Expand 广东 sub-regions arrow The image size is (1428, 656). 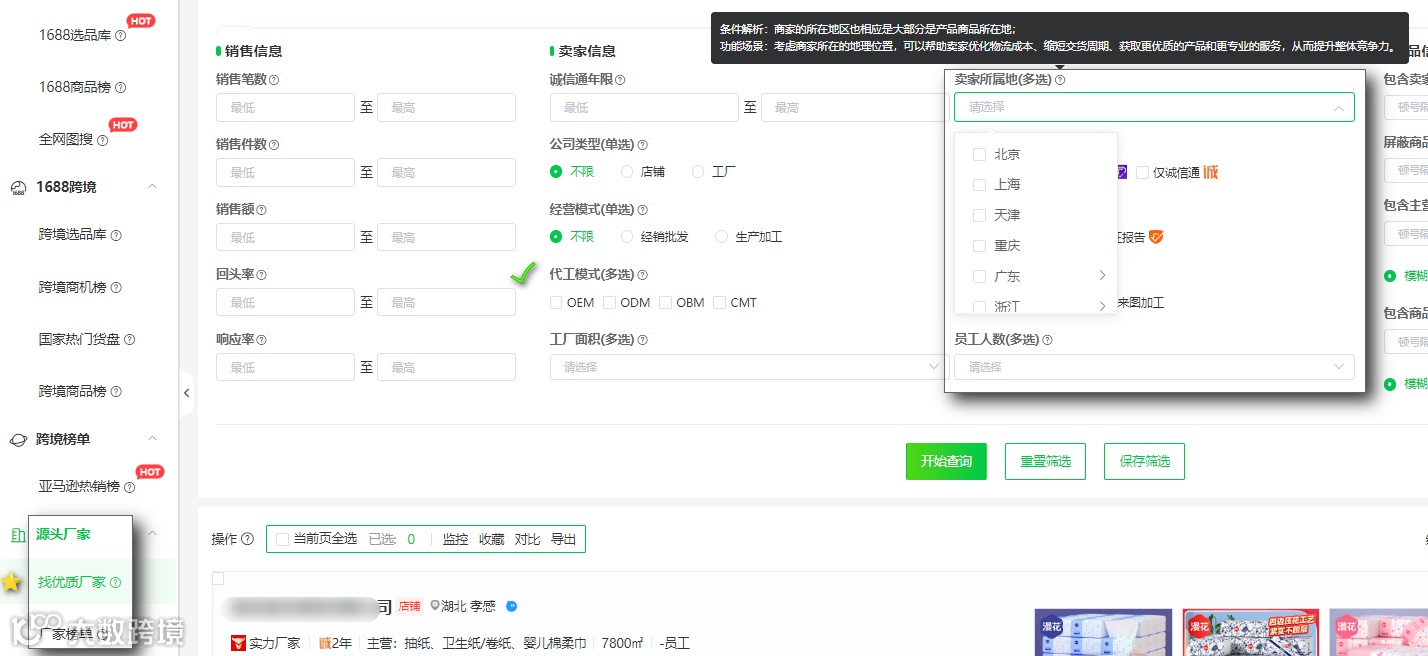click(x=1102, y=275)
